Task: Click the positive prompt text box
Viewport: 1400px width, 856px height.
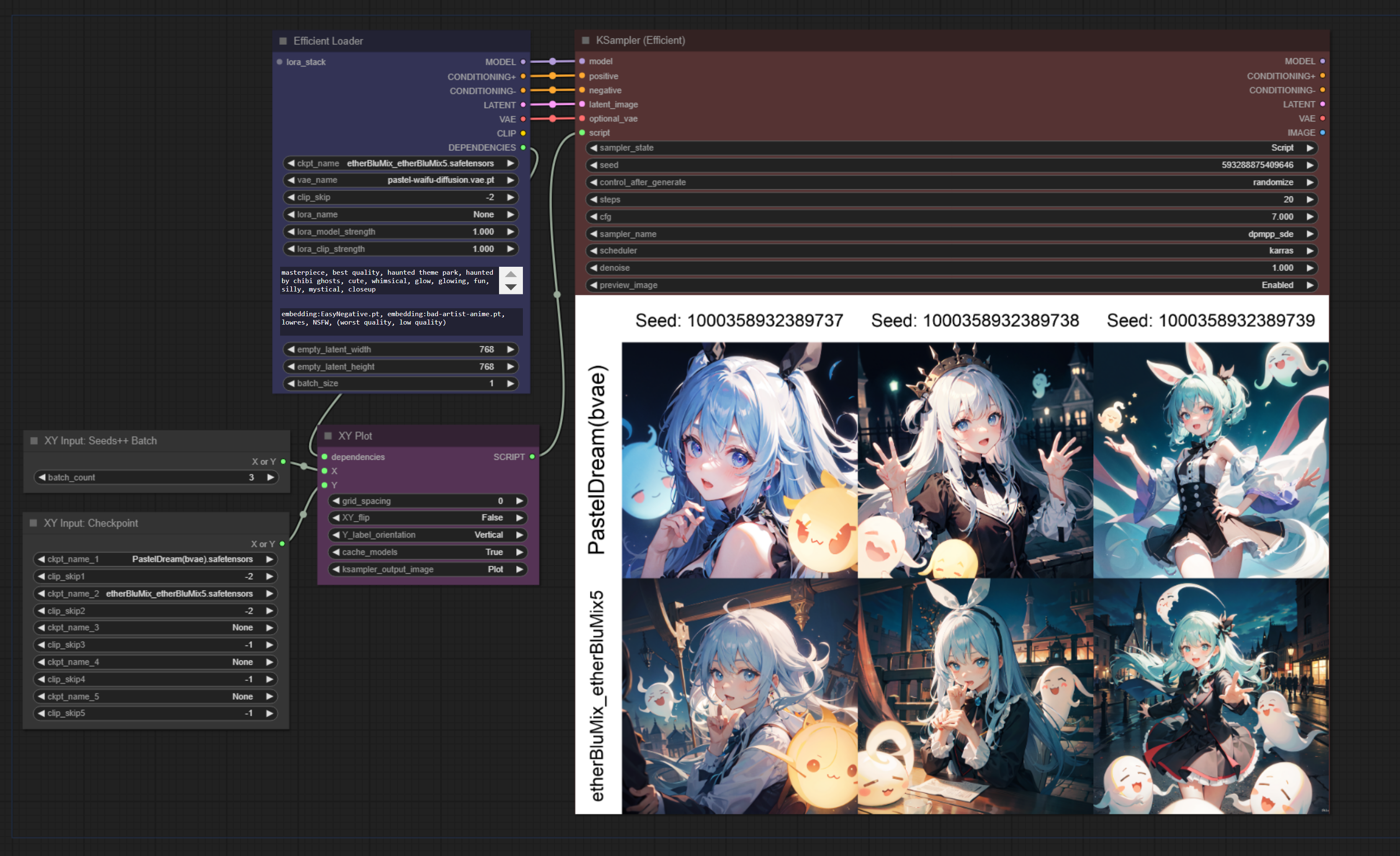Action: coord(388,281)
